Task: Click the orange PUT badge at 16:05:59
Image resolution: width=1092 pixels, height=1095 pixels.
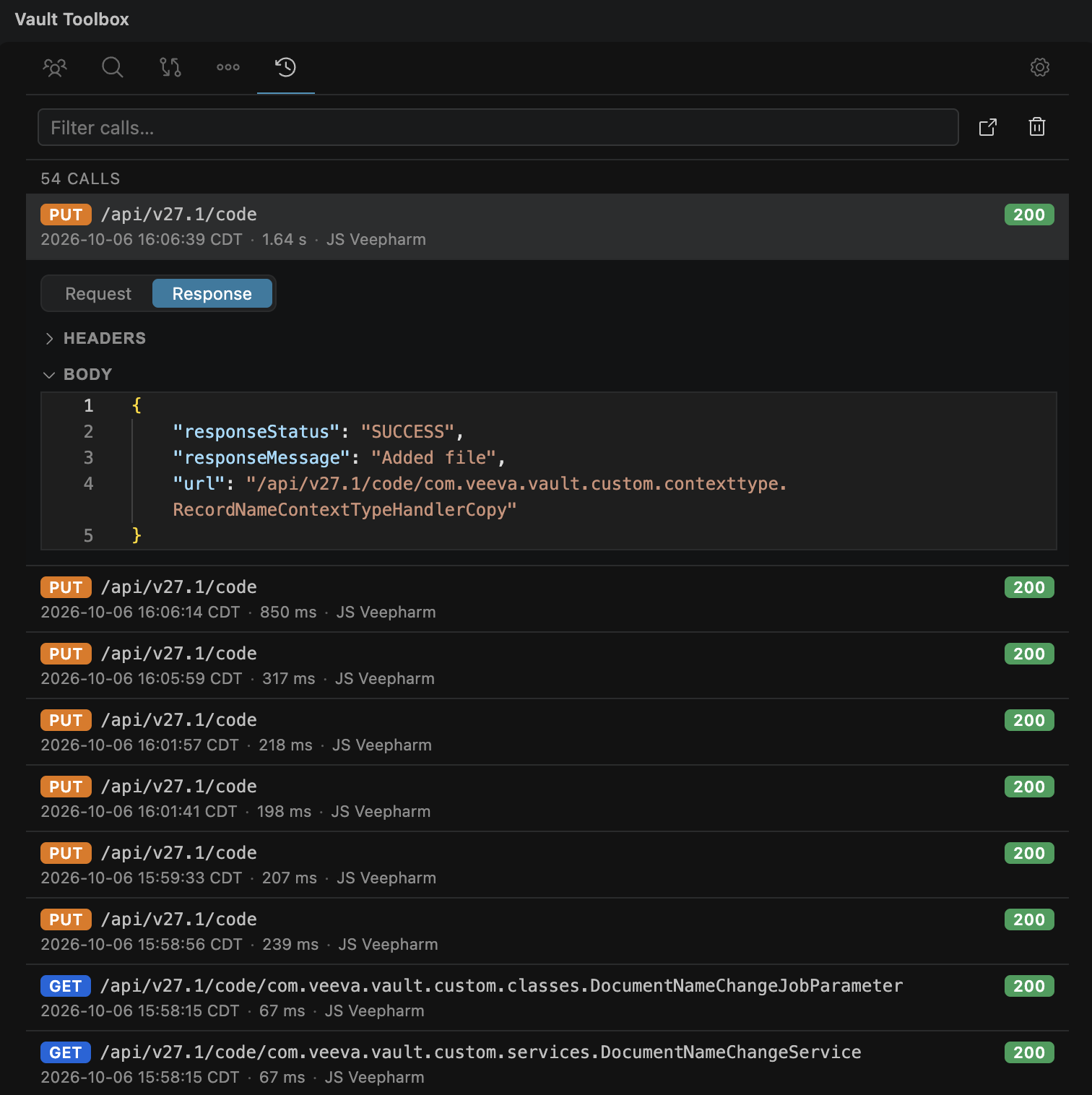Action: tap(66, 654)
